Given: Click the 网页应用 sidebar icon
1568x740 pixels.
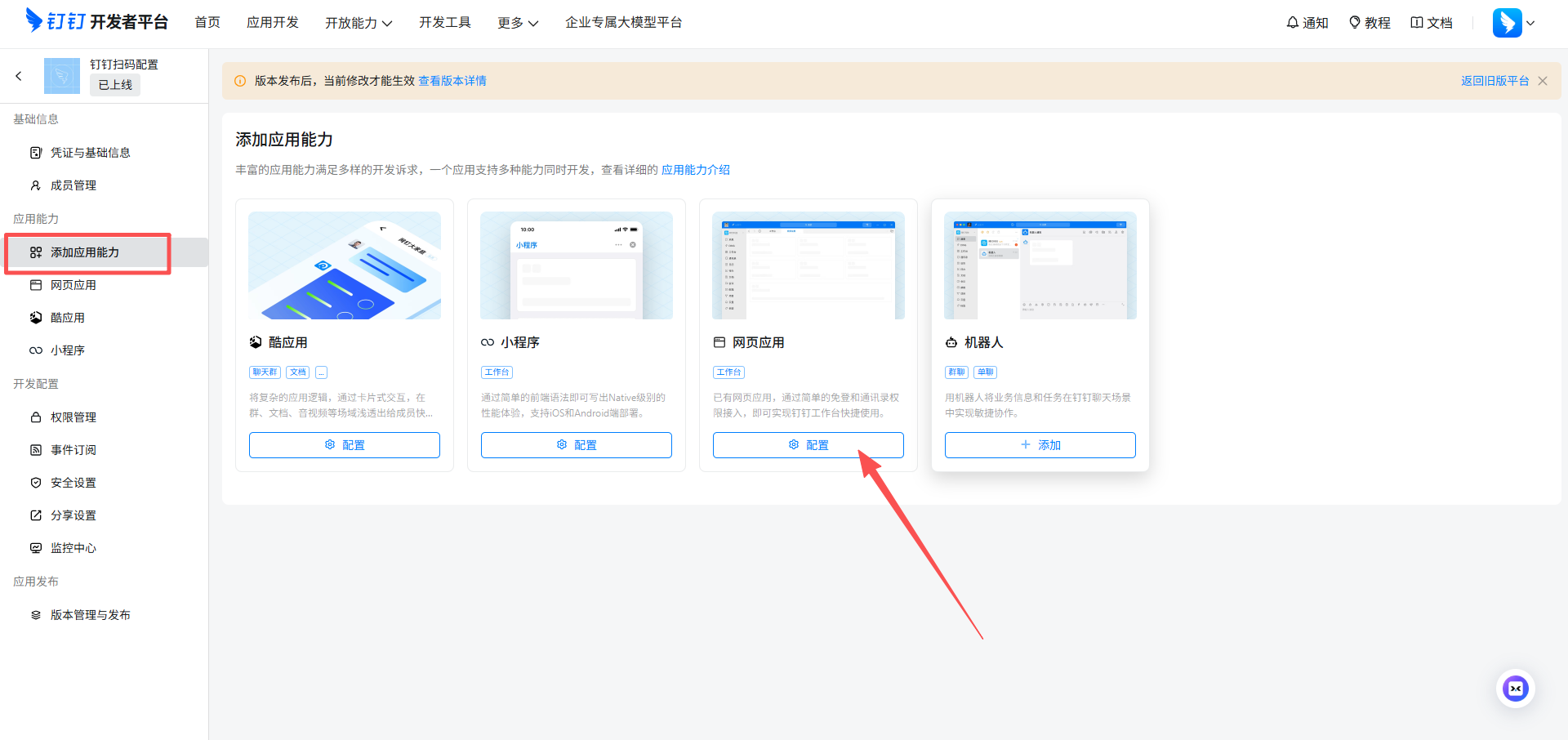Looking at the screenshot, I should tap(36, 285).
